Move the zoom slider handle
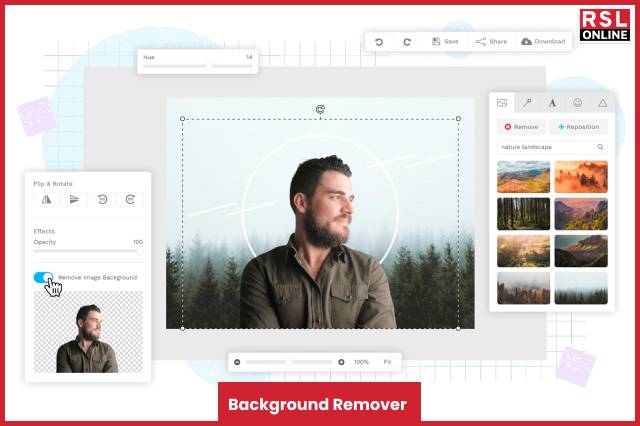 click(289, 362)
